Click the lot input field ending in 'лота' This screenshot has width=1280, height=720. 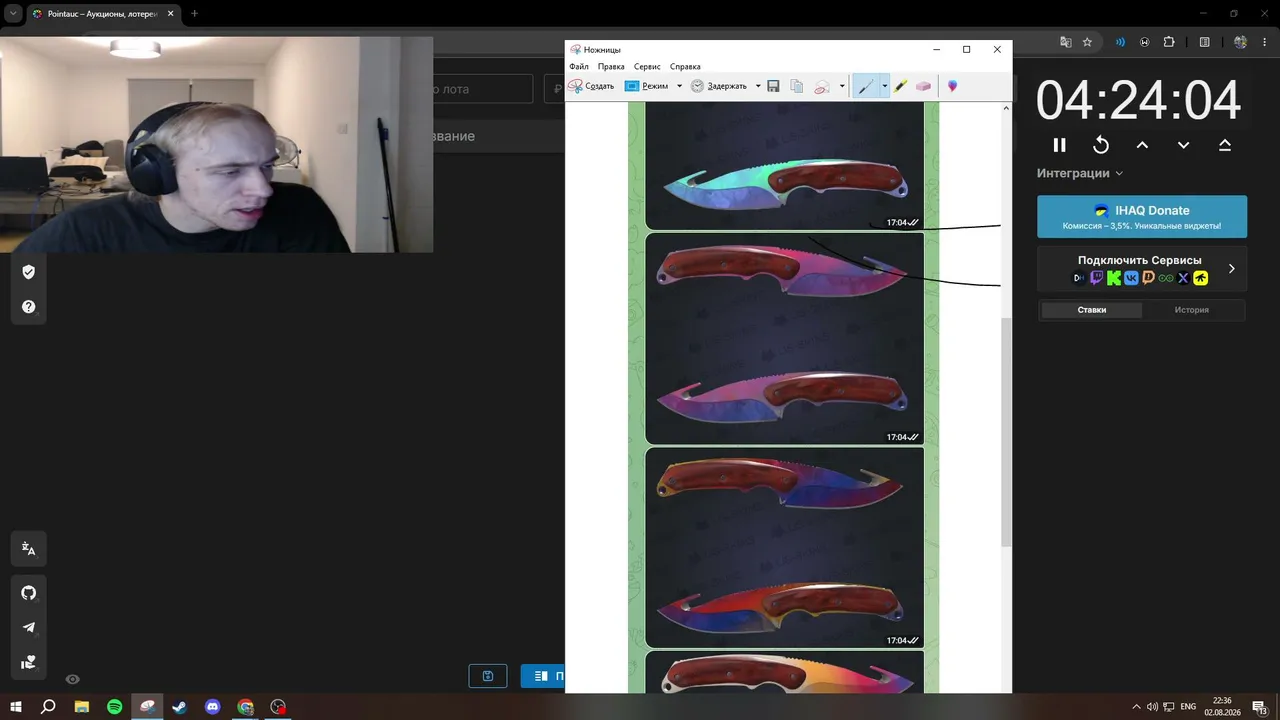click(x=483, y=89)
